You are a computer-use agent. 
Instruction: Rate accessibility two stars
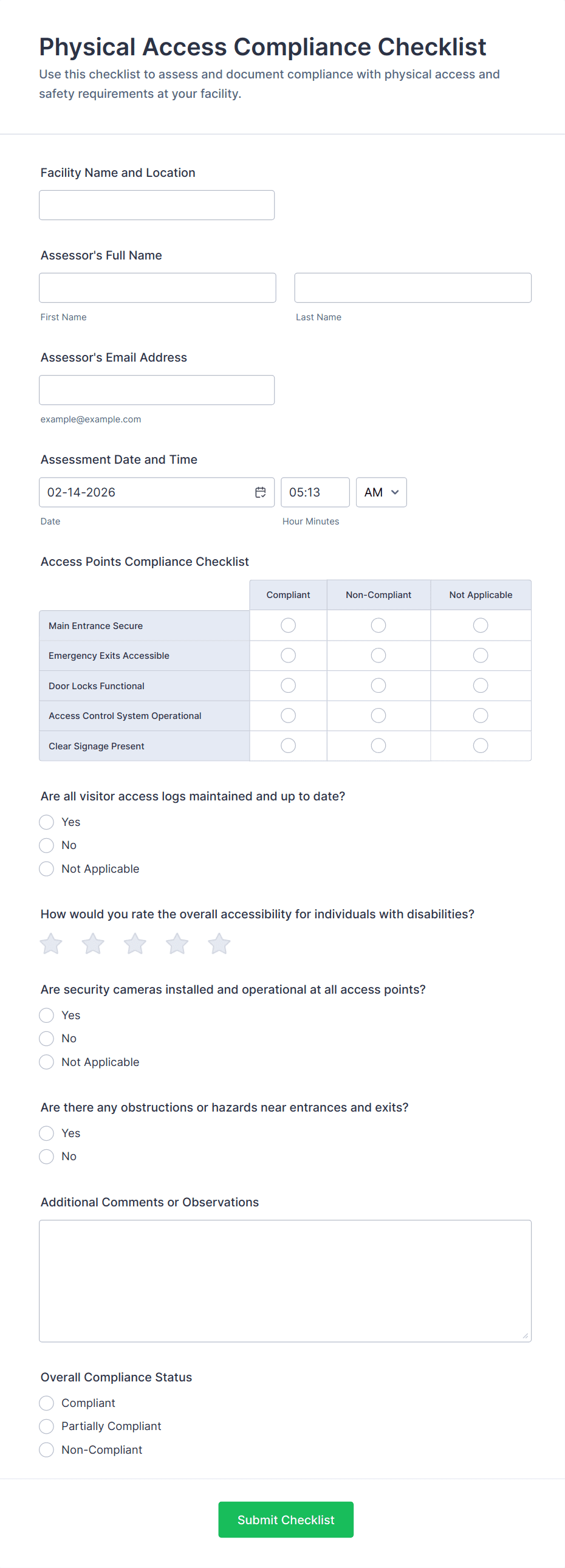[93, 944]
